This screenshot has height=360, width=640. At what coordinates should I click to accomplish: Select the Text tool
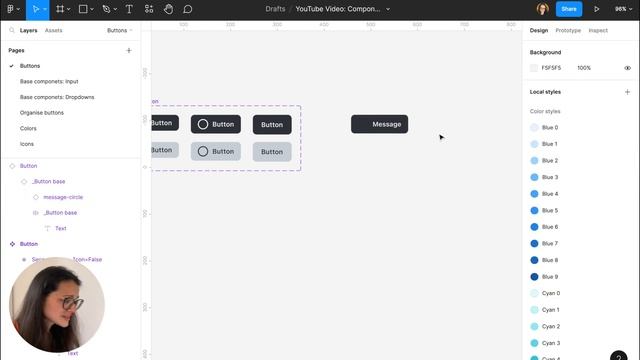coord(129,9)
